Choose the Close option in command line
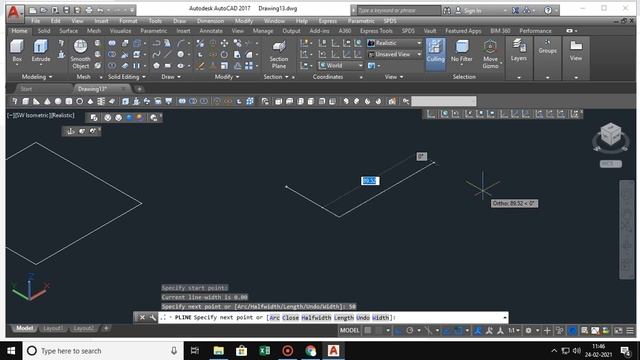Screen dimensions: 640x360 tap(291, 318)
